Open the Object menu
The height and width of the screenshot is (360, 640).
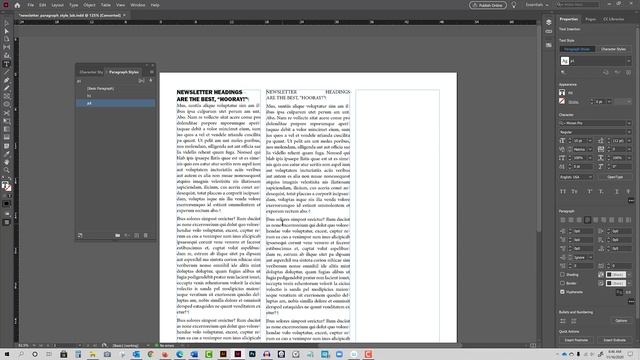click(x=89, y=5)
